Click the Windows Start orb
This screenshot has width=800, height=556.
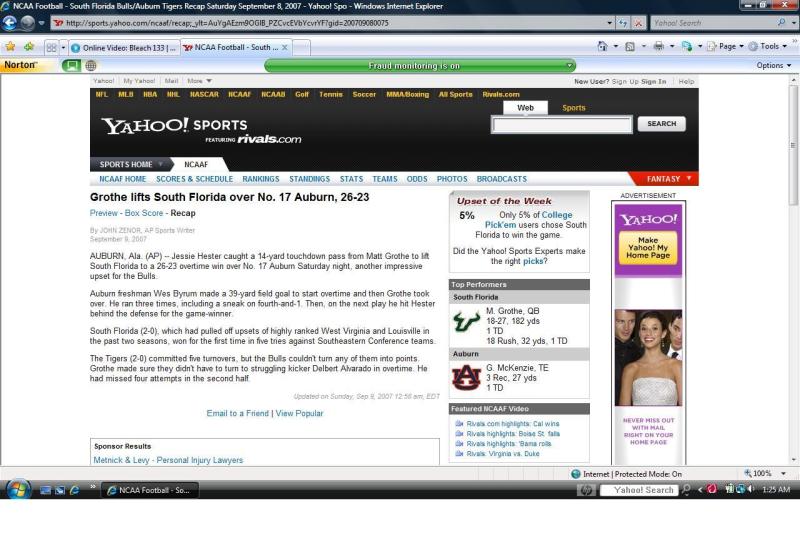pyautogui.click(x=17, y=490)
